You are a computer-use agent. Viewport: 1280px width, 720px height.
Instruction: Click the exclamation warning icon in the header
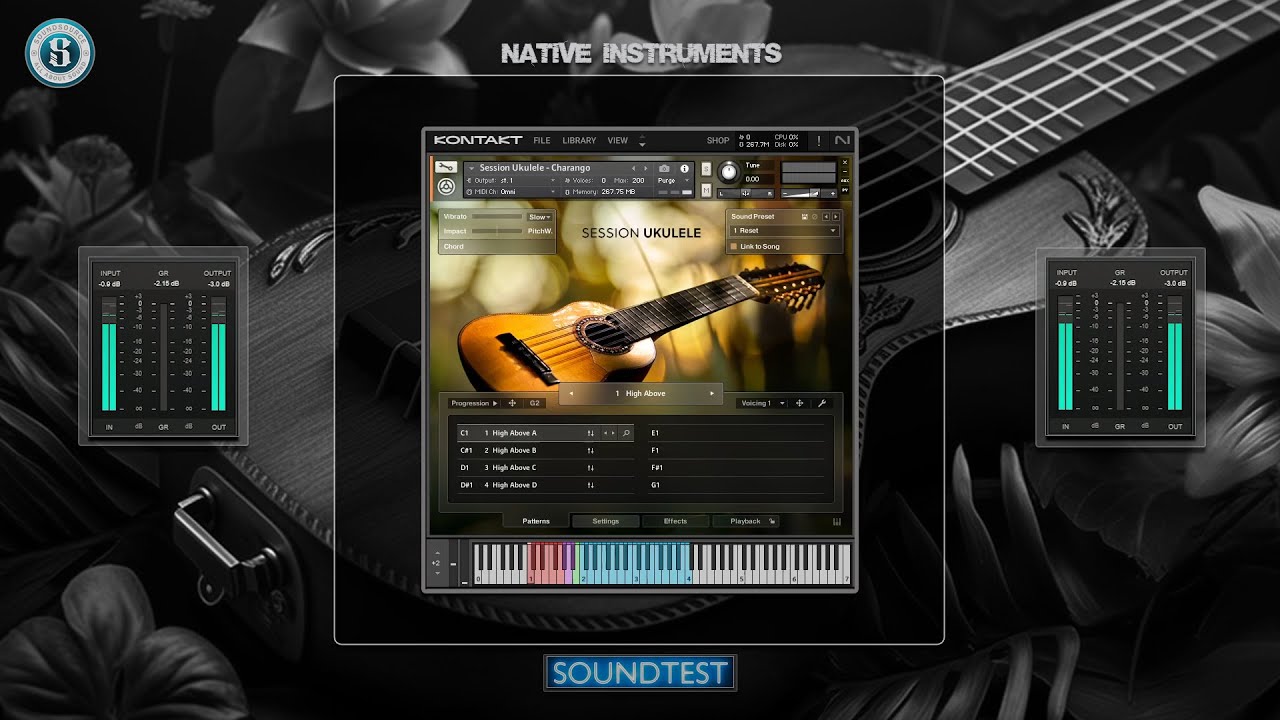pos(819,141)
